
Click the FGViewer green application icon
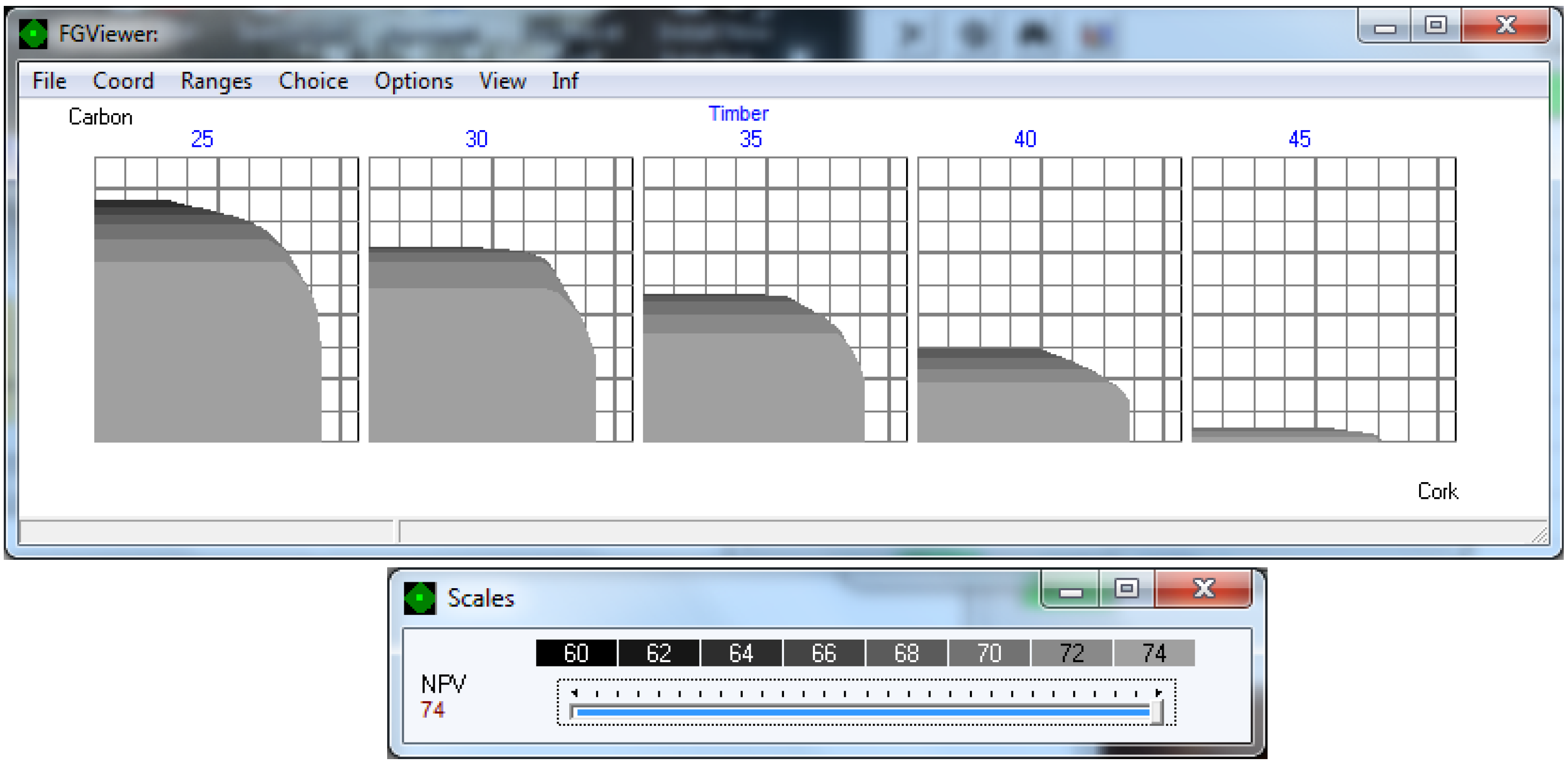point(33,34)
